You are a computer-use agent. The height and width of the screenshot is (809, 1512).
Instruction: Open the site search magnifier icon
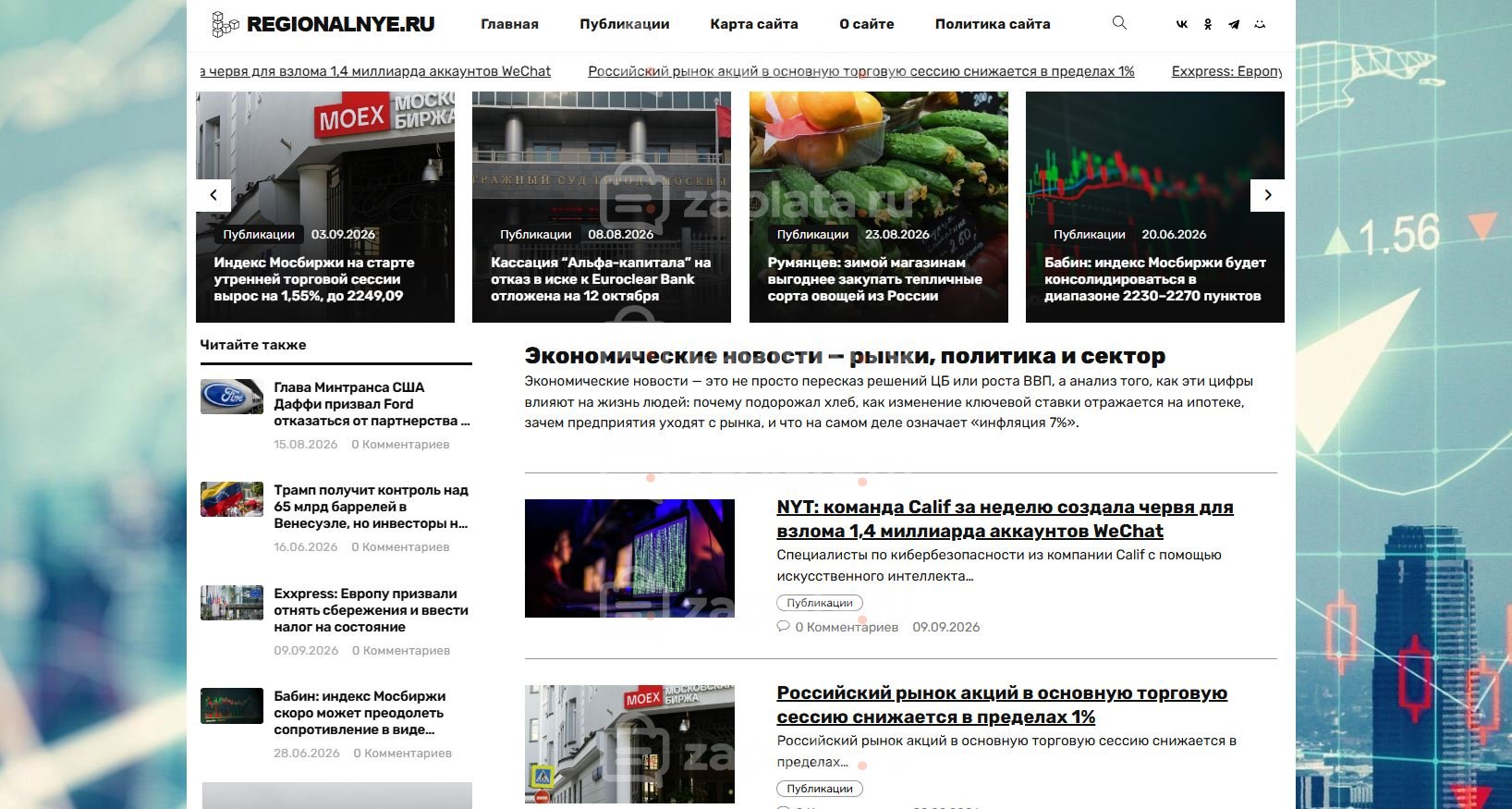(1119, 23)
